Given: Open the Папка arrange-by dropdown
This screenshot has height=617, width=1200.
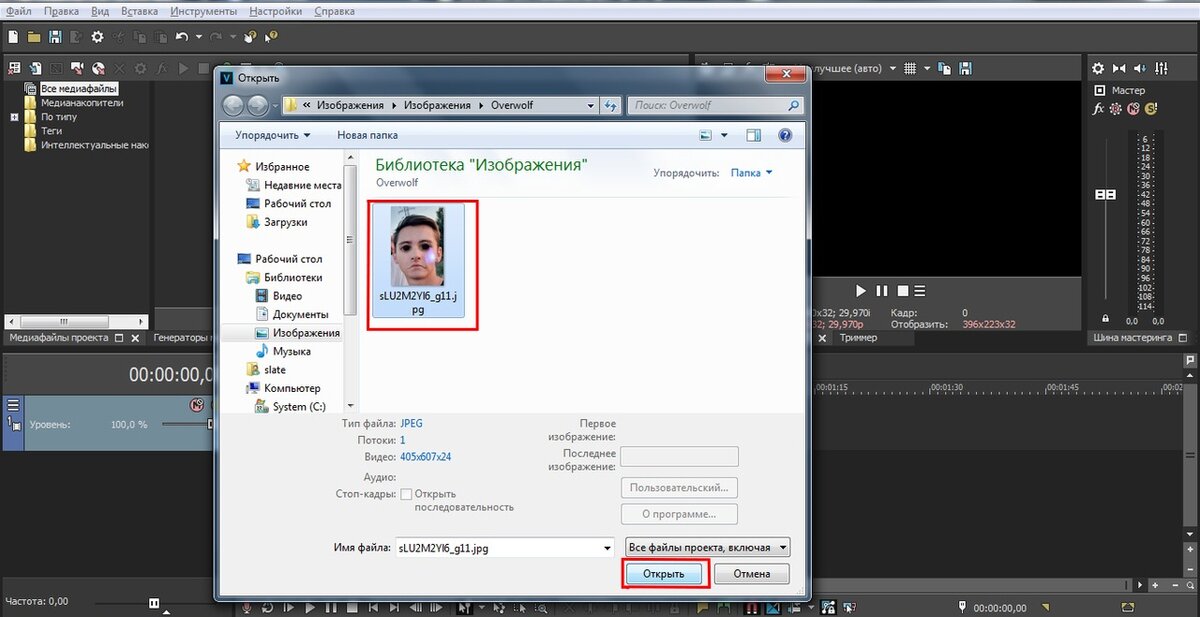Looking at the screenshot, I should pyautogui.click(x=752, y=173).
